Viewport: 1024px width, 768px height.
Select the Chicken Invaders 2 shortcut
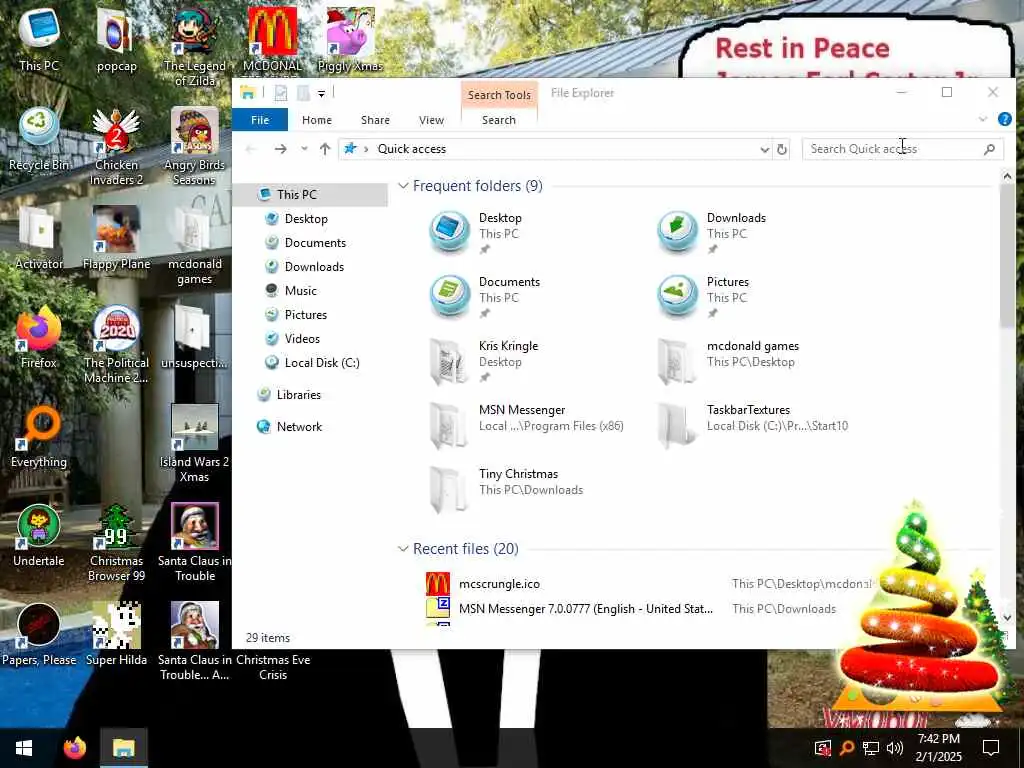click(116, 146)
